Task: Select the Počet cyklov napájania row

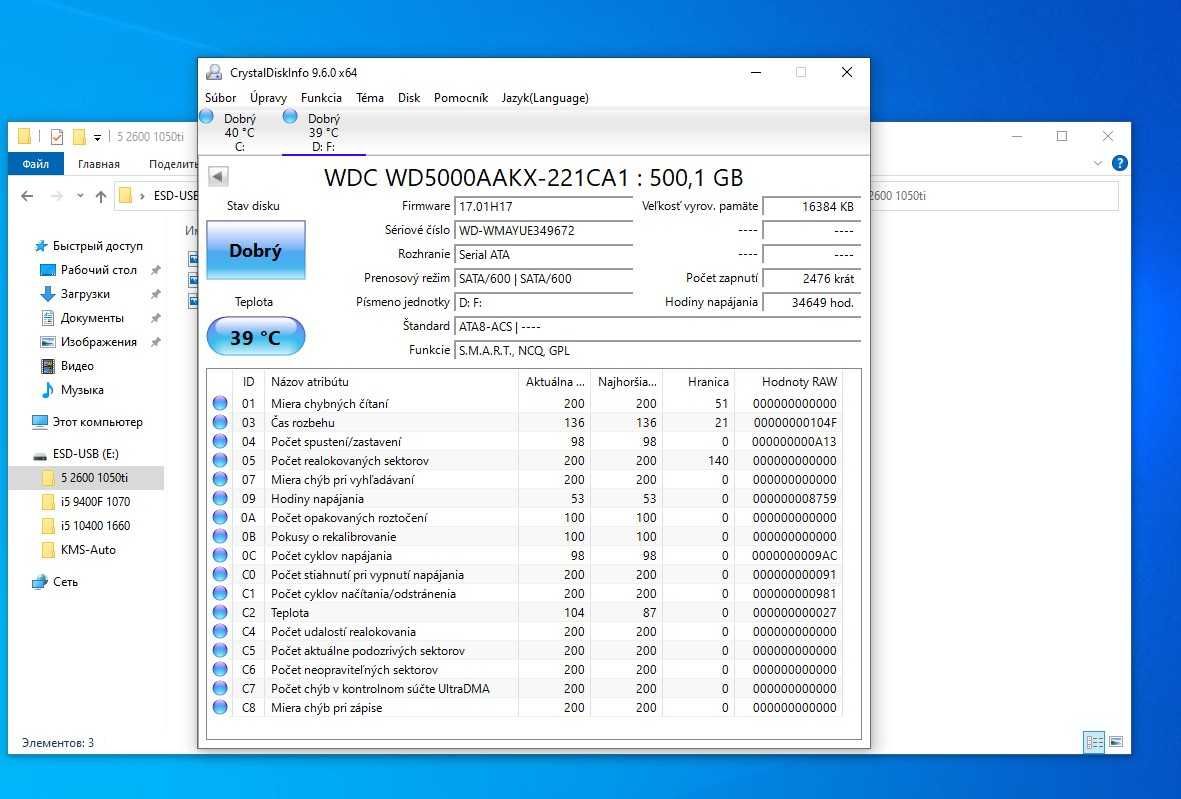Action: pyautogui.click(x=524, y=555)
